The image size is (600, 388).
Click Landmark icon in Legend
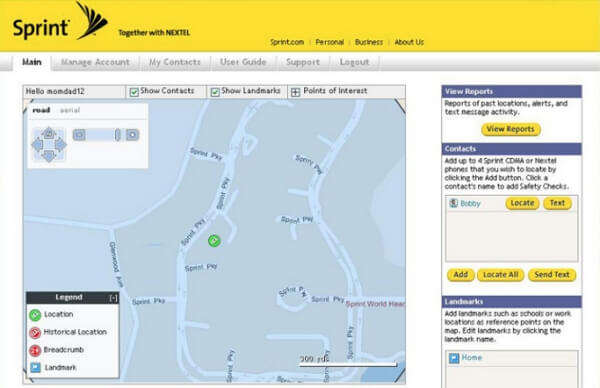(35, 368)
